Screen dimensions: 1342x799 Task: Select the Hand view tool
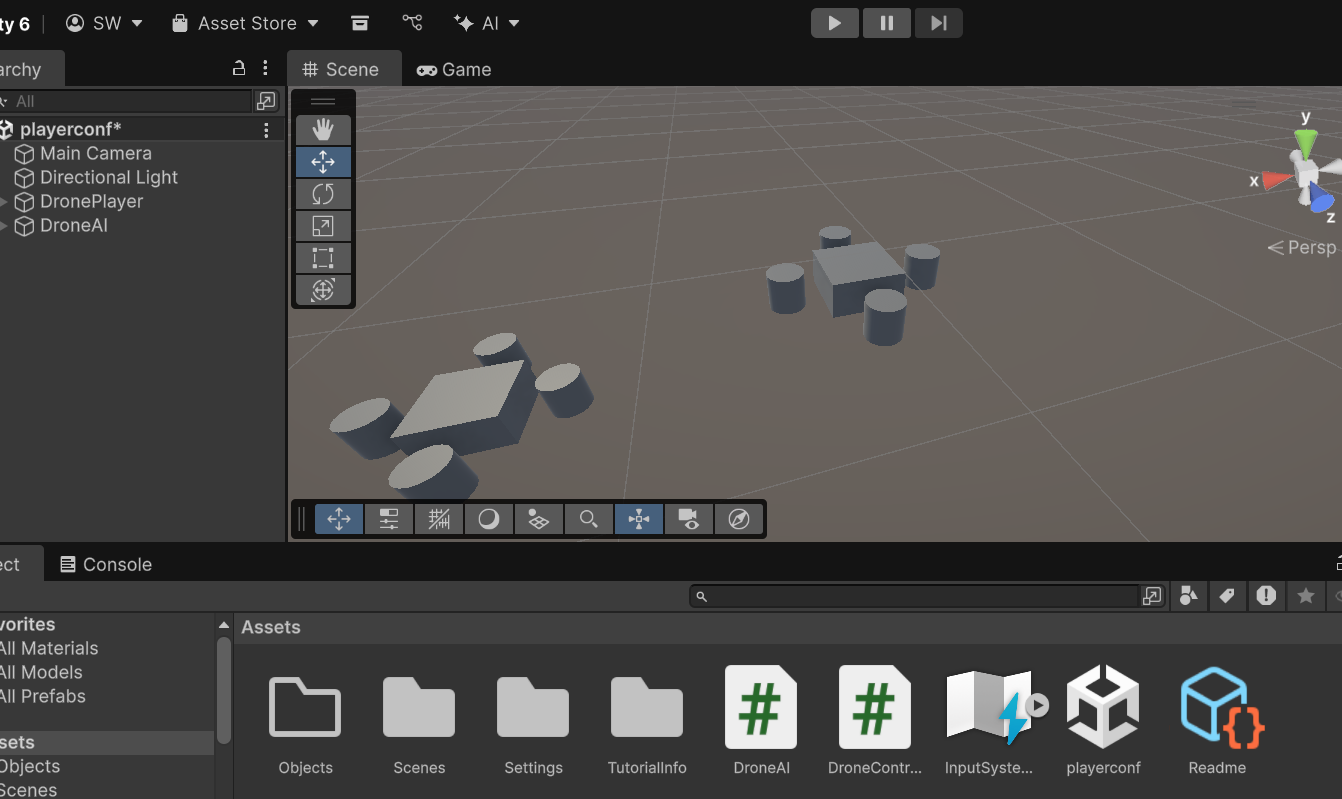(x=323, y=130)
